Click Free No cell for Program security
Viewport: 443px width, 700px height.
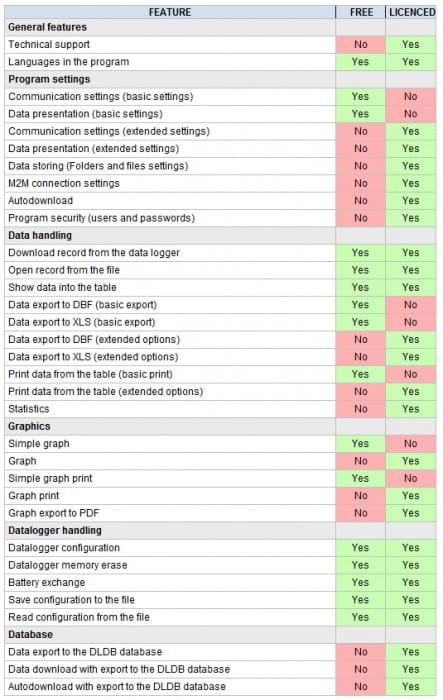(360, 218)
